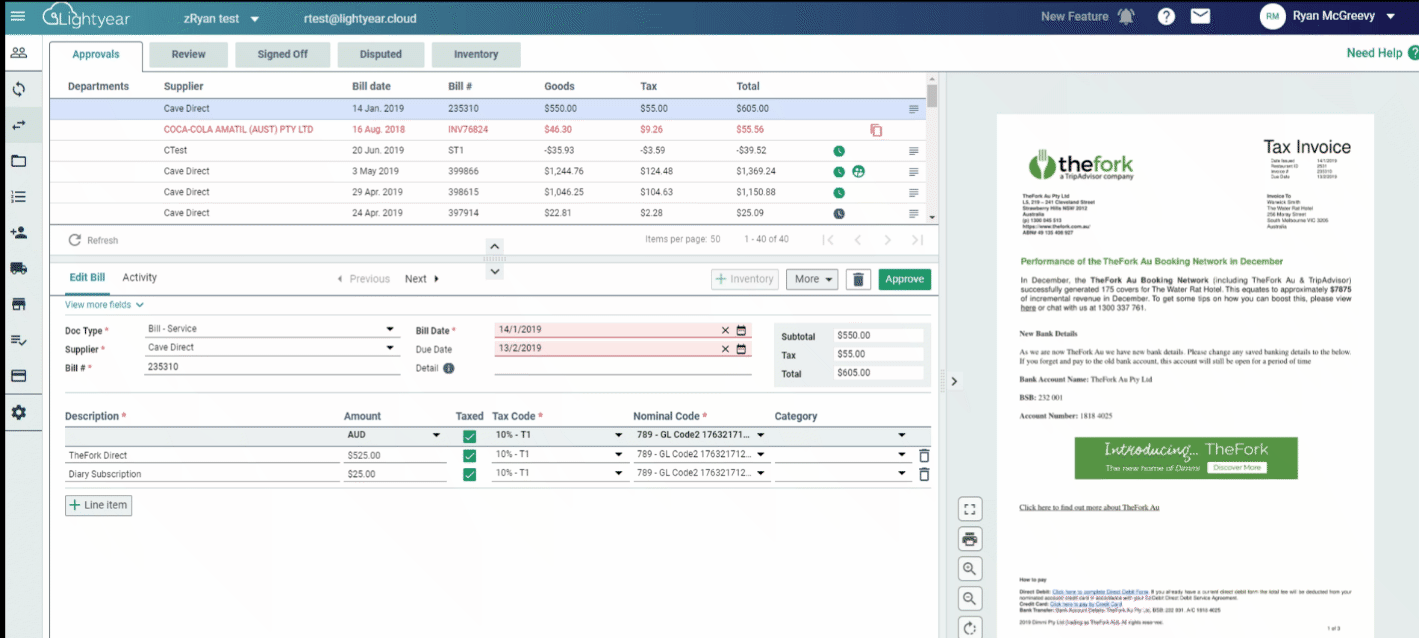
Task: Click the green clock icon on CTest row
Action: 839,151
